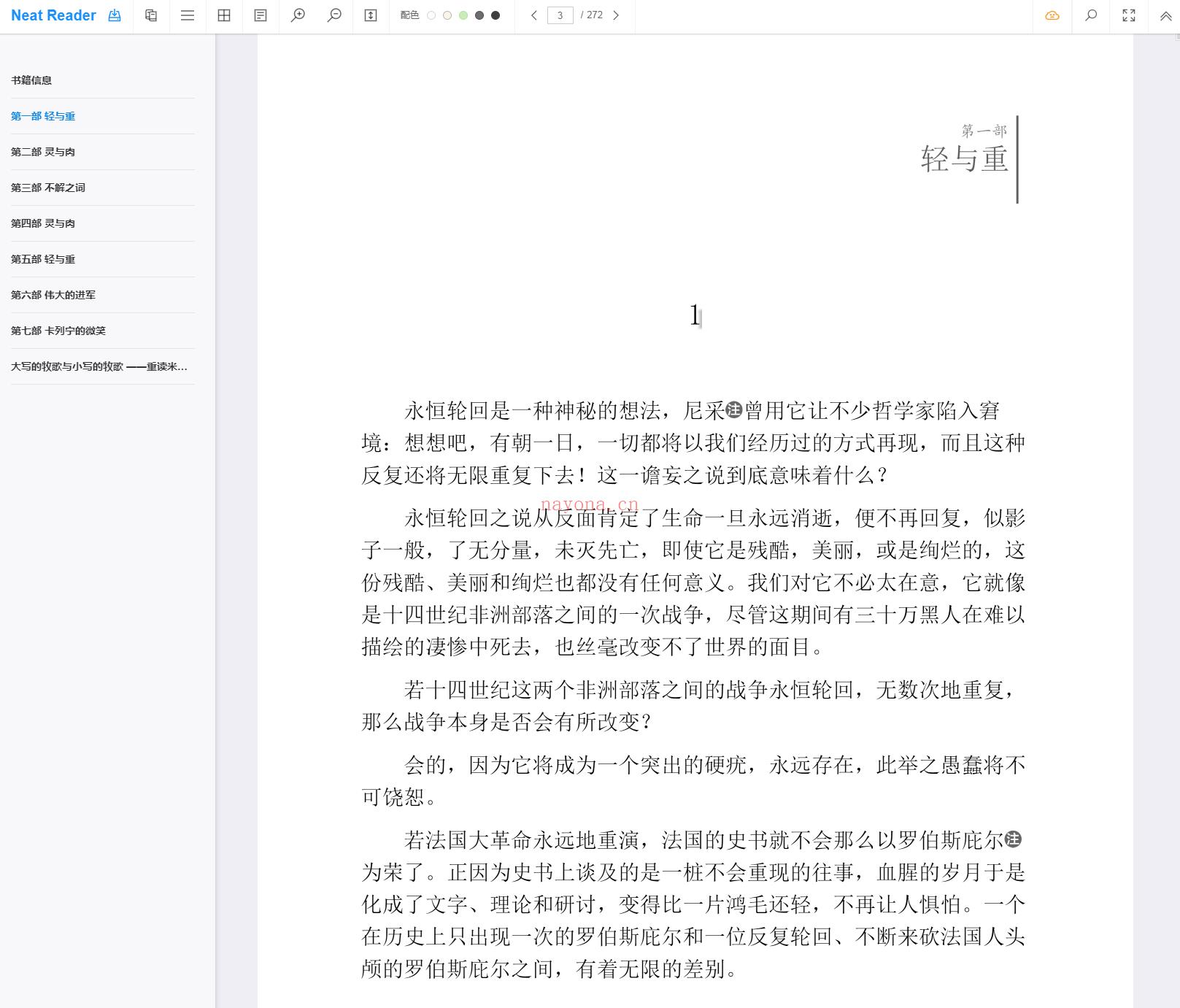The width and height of the screenshot is (1180, 1008).
Task: Click the 配色 label
Action: (410, 15)
